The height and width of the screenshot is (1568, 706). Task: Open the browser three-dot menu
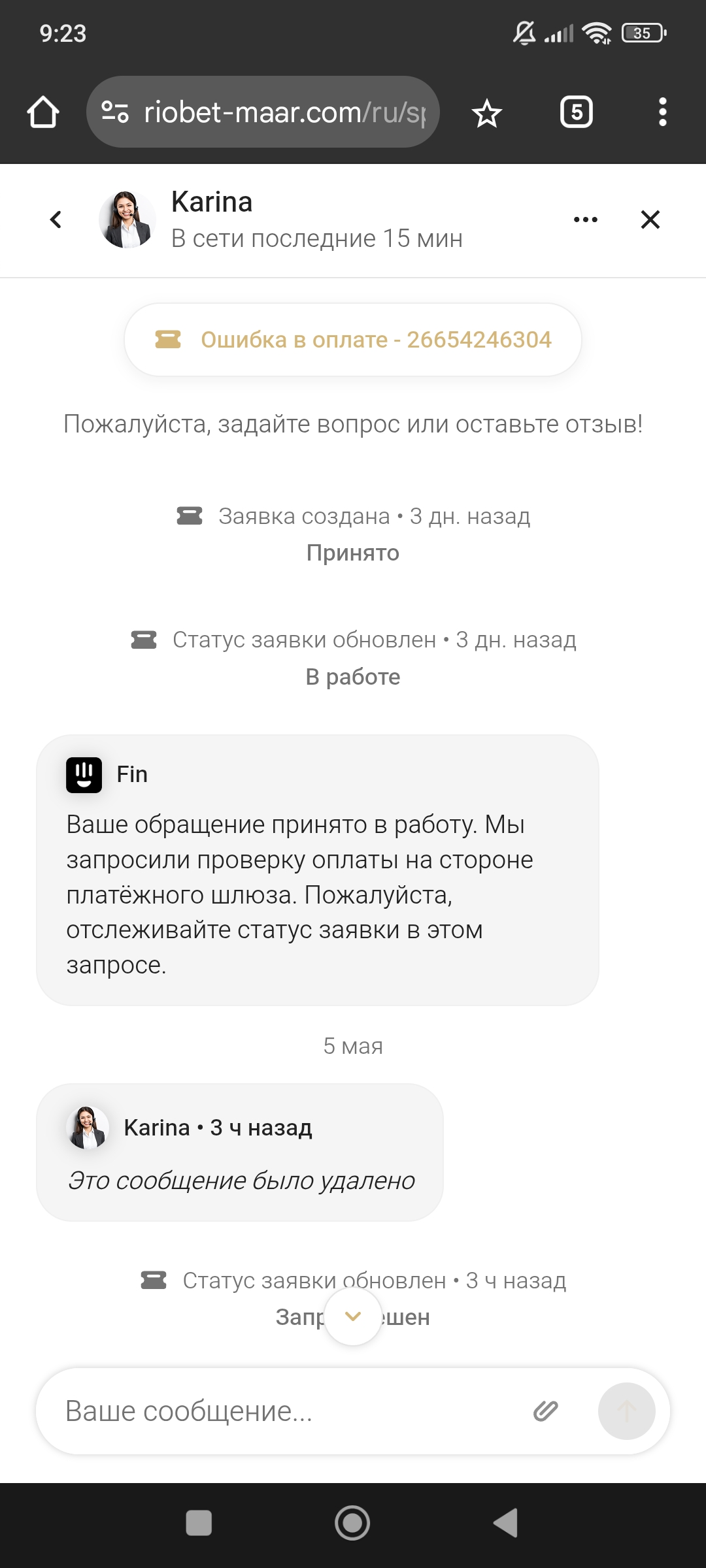[662, 112]
